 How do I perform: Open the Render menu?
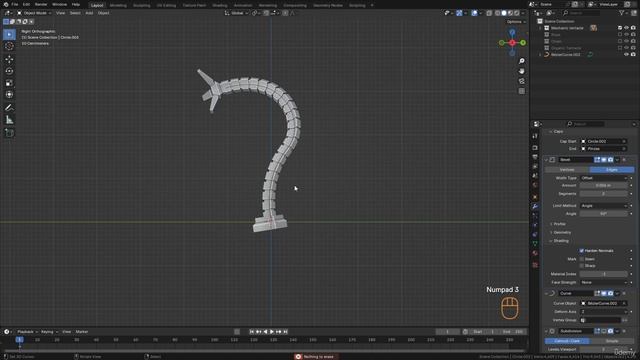(41, 4)
